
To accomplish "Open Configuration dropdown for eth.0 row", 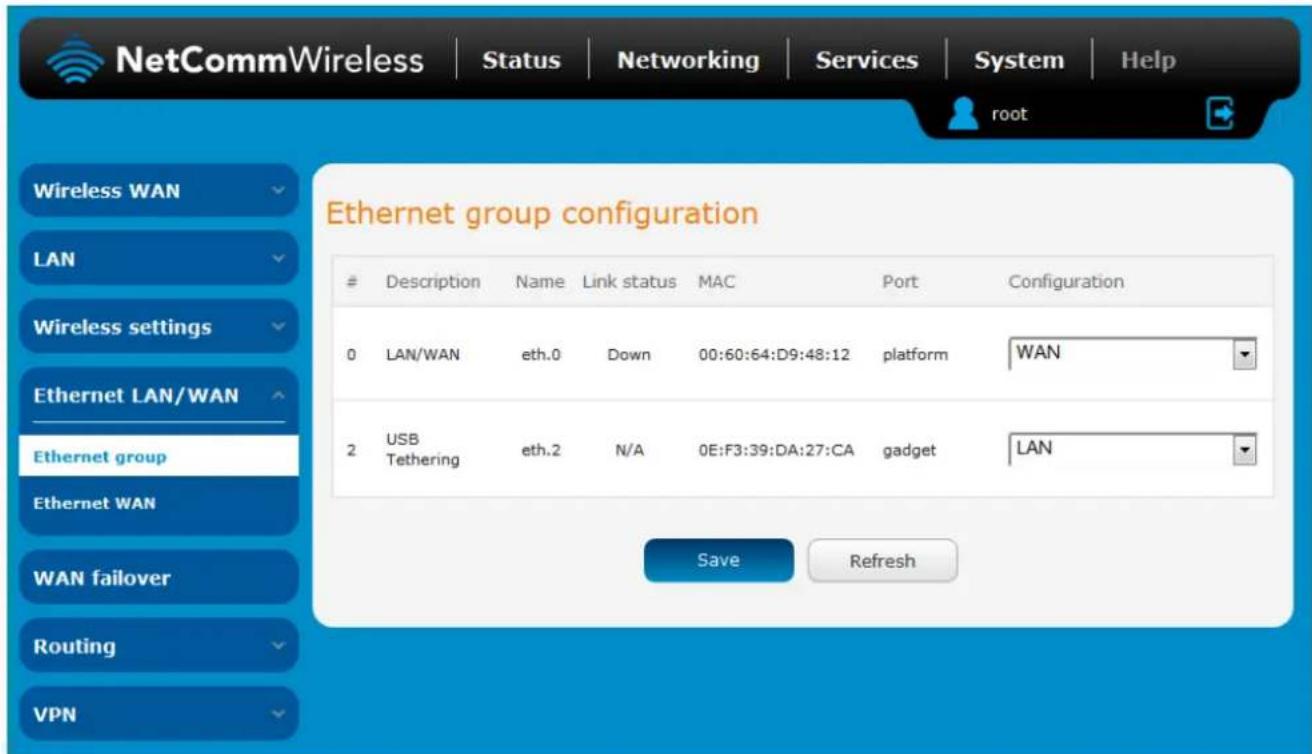I will [x=1132, y=353].
